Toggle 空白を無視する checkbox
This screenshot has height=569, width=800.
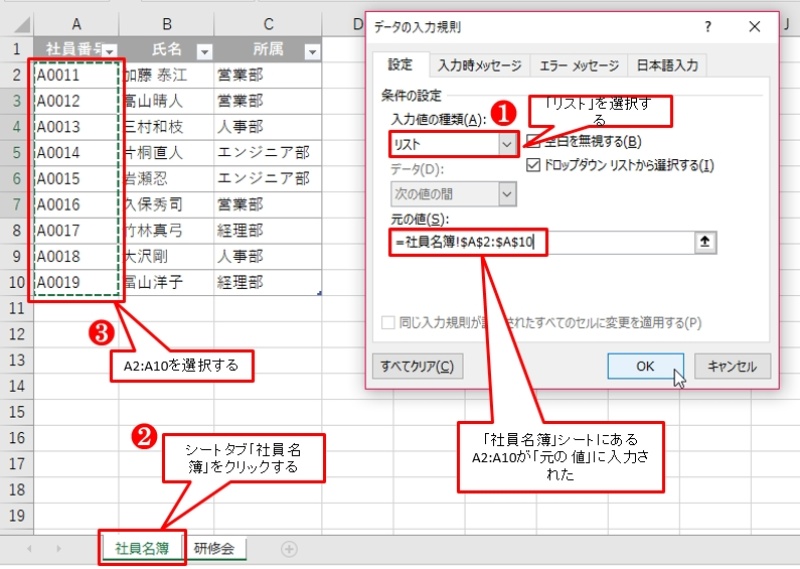coord(533,142)
